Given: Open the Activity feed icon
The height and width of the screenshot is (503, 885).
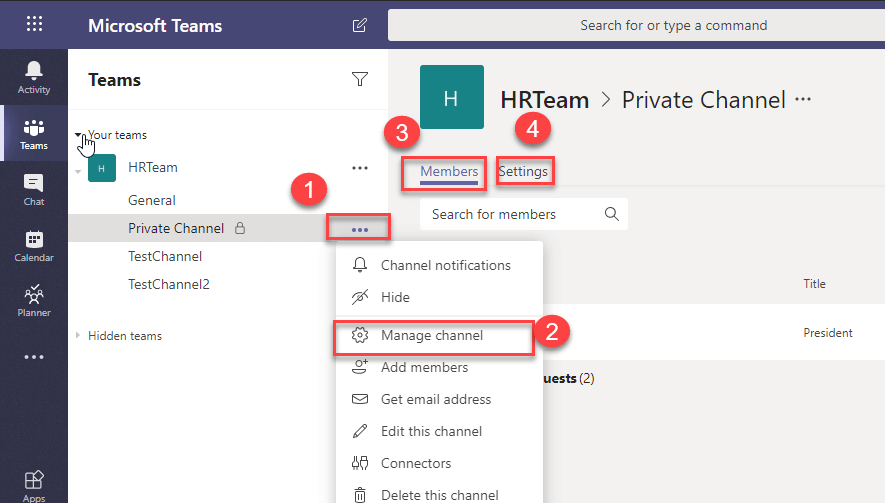Looking at the screenshot, I should (34, 77).
